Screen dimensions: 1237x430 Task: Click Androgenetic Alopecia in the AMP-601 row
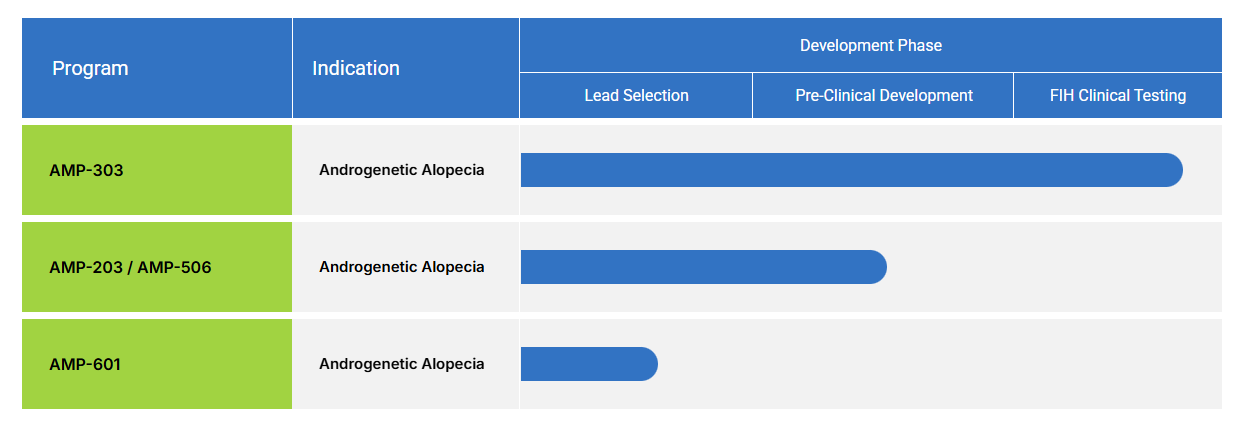401,364
